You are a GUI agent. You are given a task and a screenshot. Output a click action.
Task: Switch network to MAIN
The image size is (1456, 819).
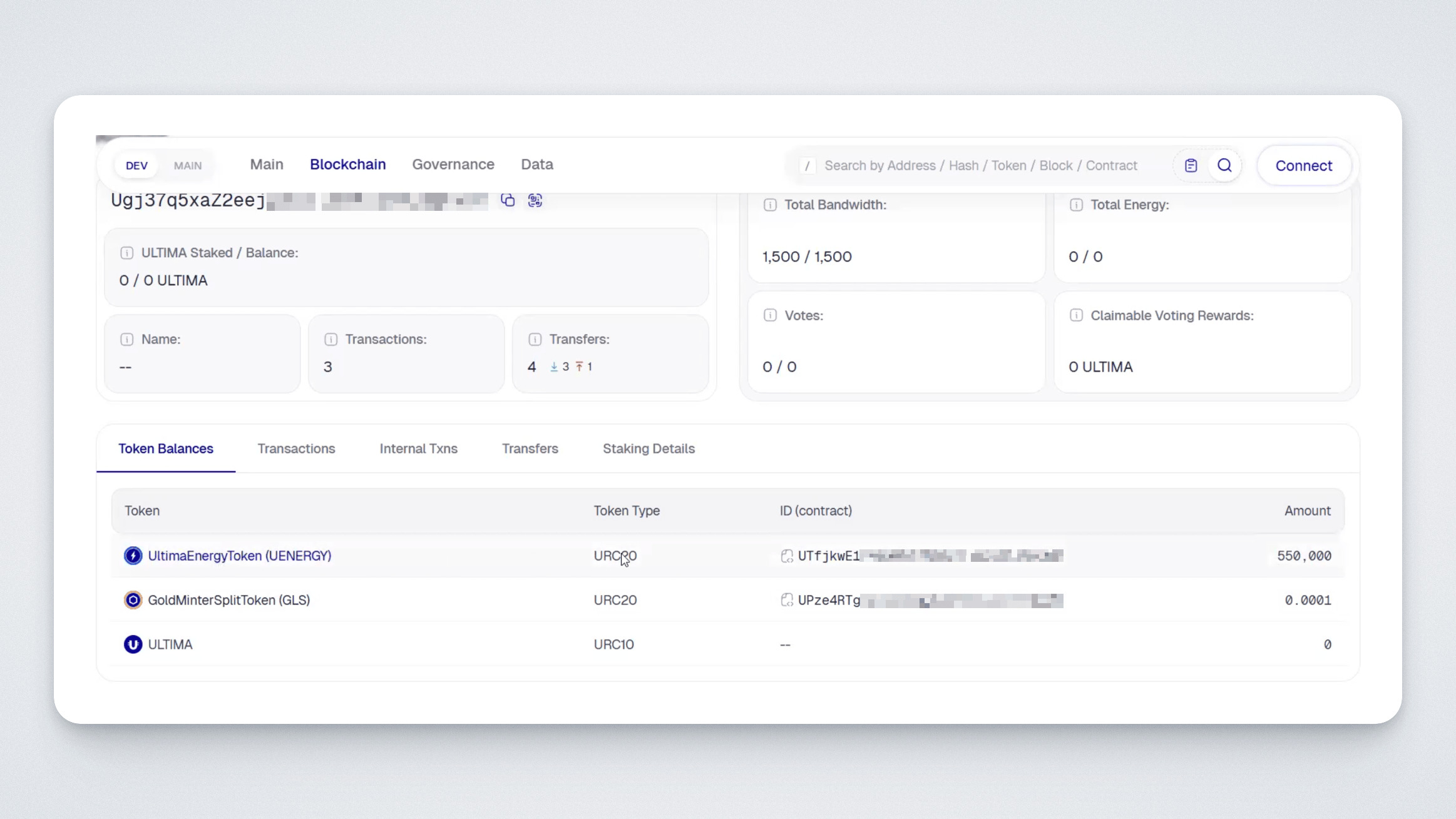click(187, 166)
